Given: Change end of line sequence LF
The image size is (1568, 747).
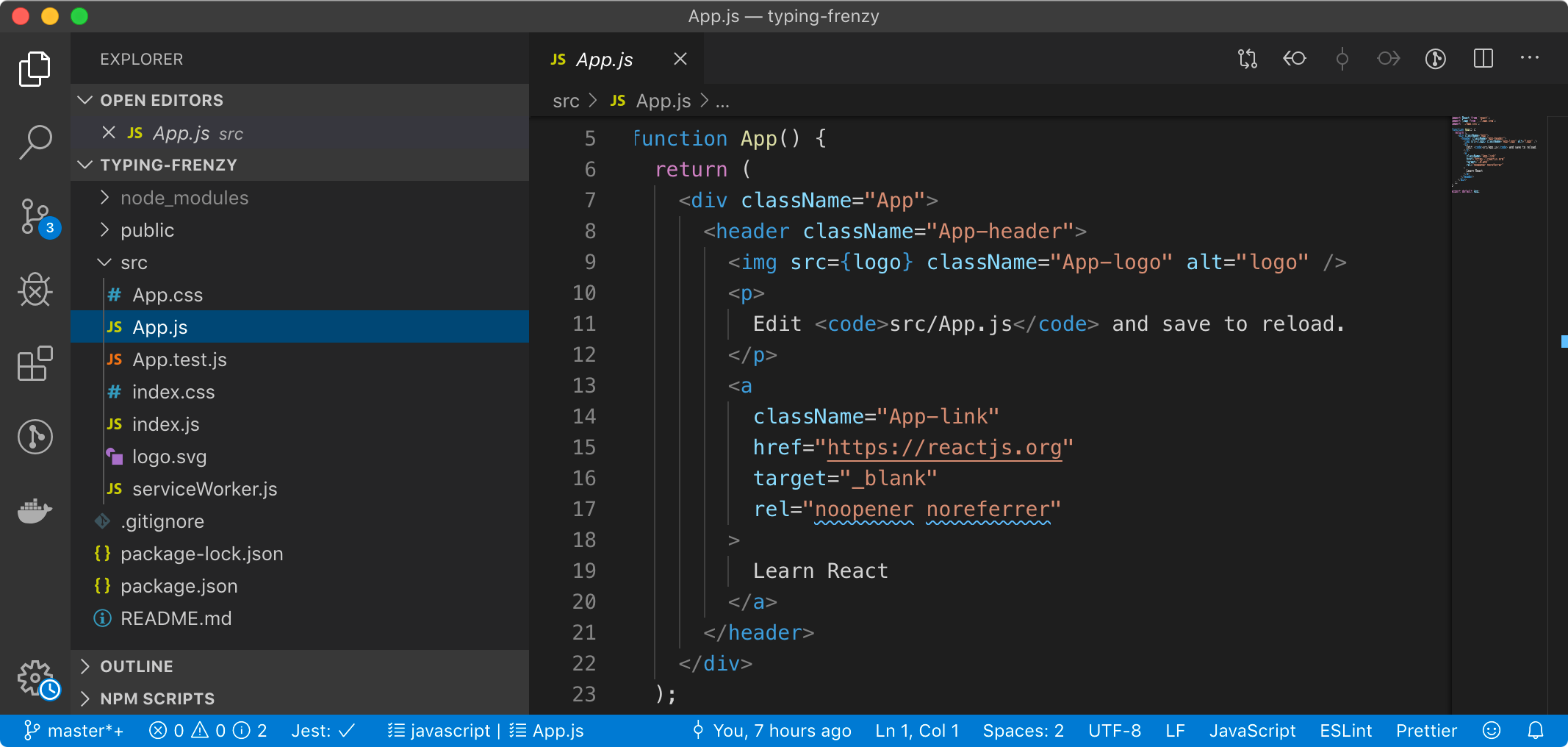Looking at the screenshot, I should 1175,730.
